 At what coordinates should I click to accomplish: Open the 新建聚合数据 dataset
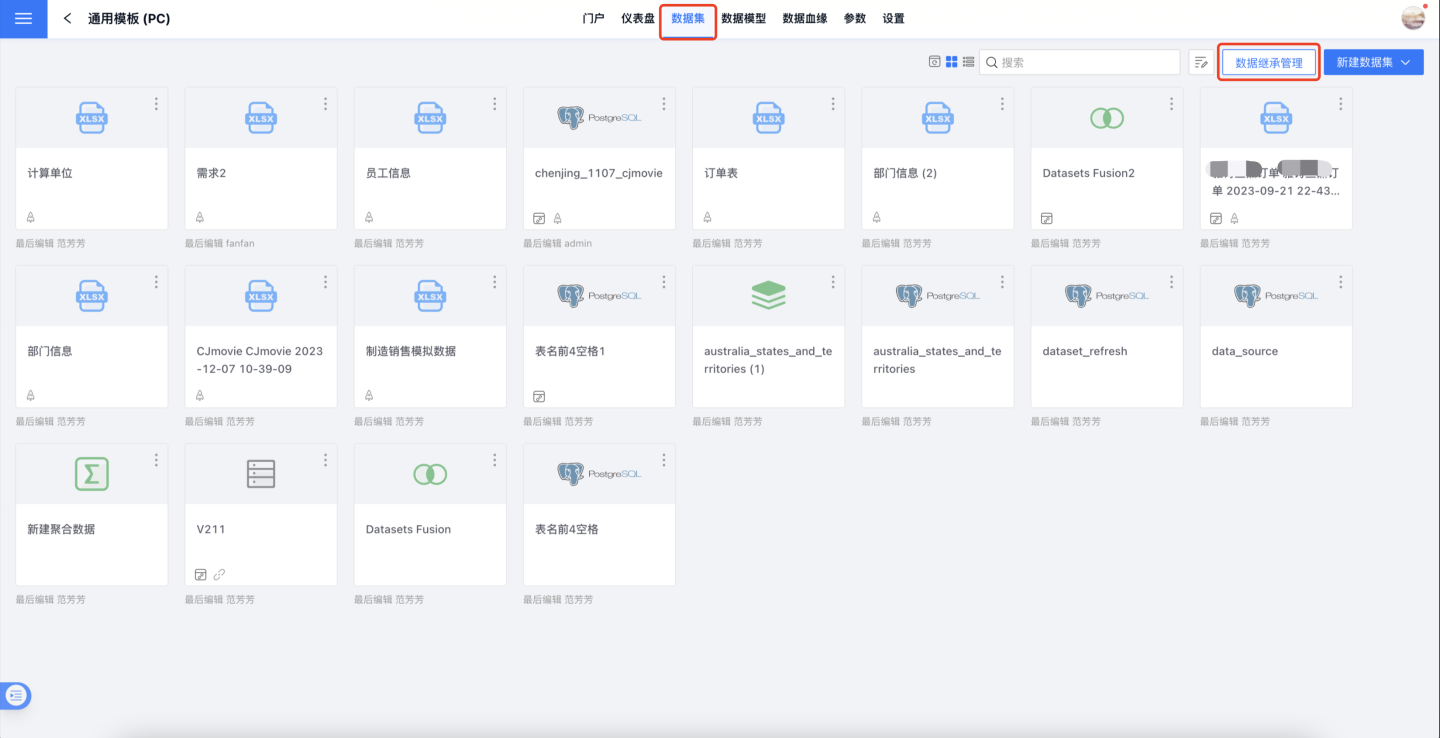pyautogui.click(x=61, y=529)
